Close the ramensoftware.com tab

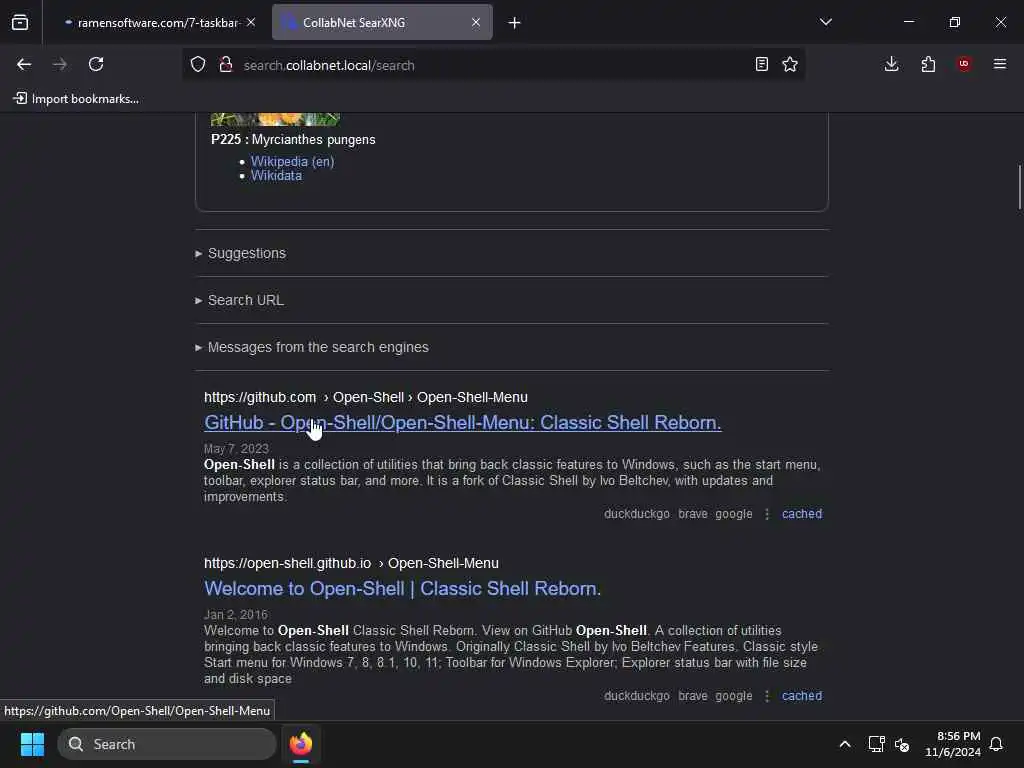click(251, 22)
